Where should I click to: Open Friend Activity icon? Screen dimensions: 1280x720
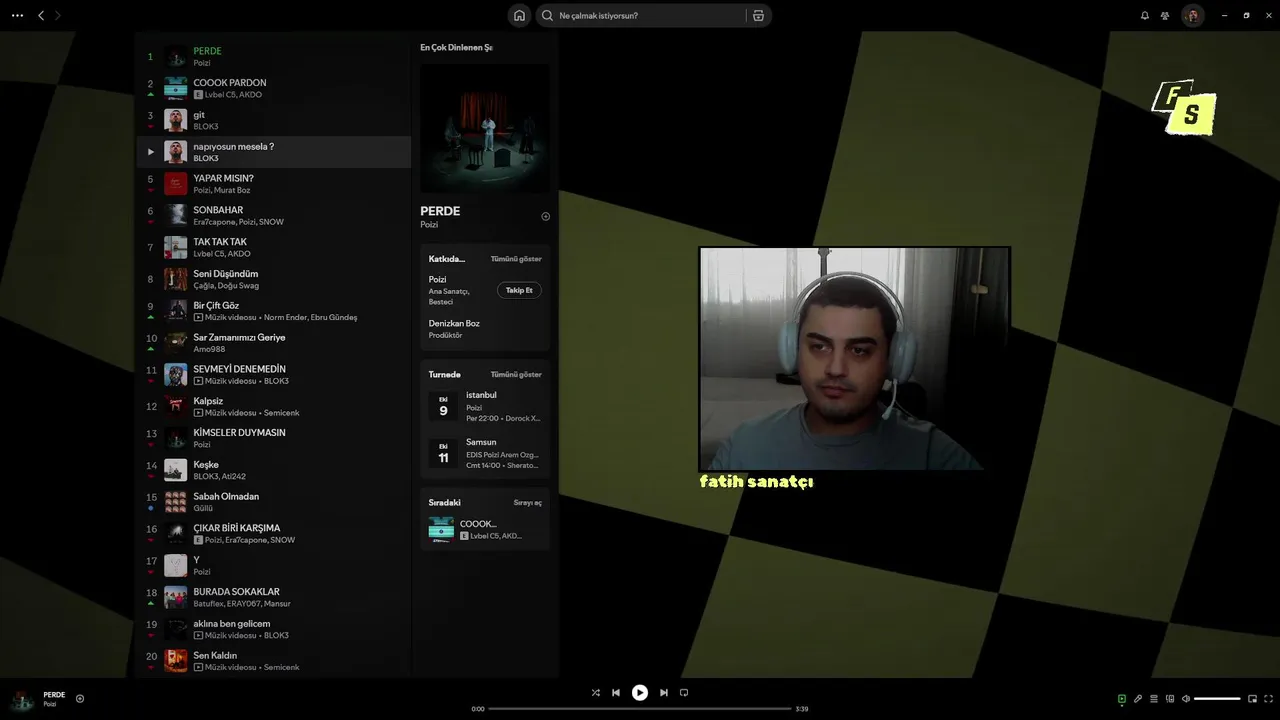tap(1165, 15)
